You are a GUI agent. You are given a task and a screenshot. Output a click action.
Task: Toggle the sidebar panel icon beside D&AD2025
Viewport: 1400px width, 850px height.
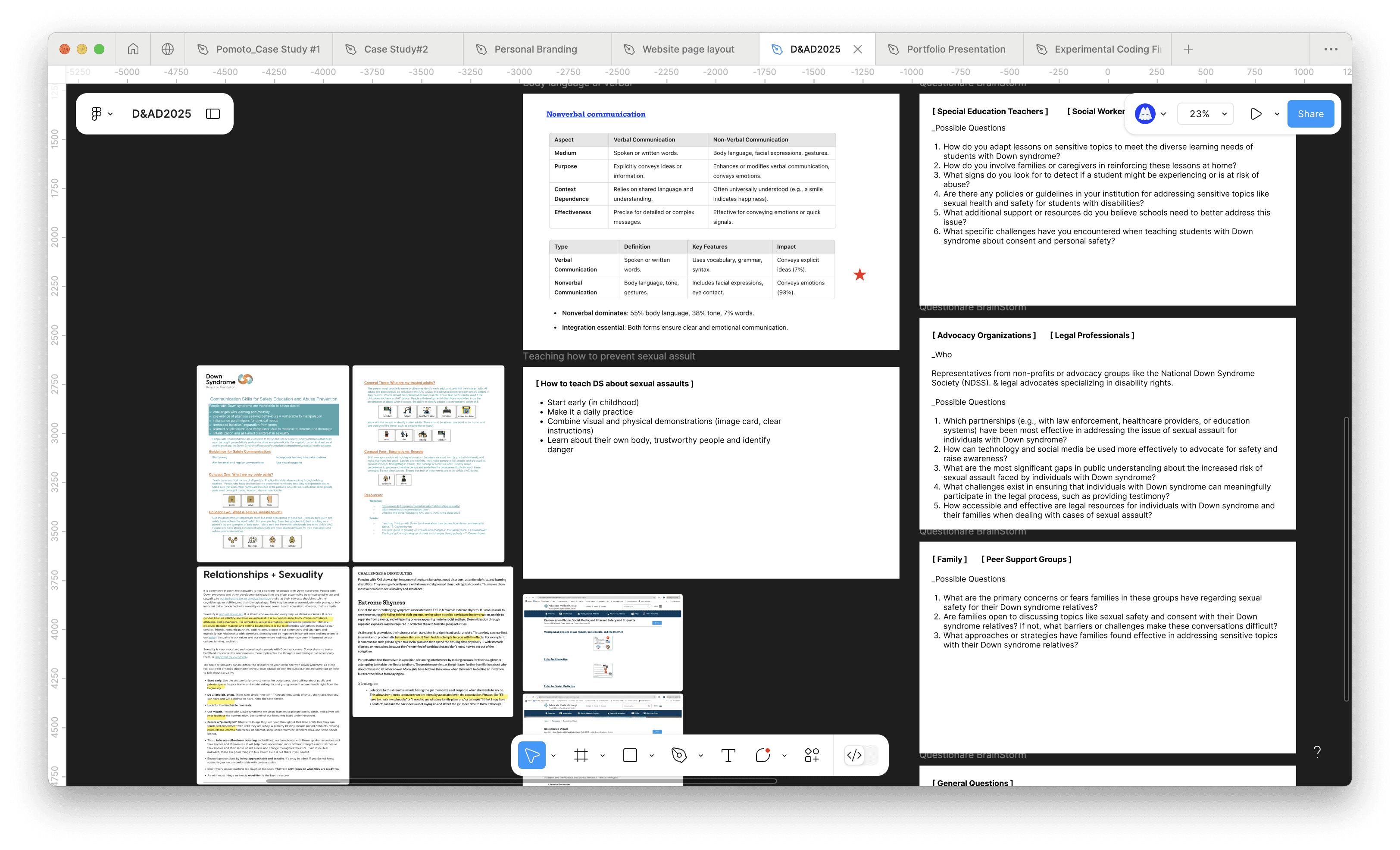(x=213, y=114)
